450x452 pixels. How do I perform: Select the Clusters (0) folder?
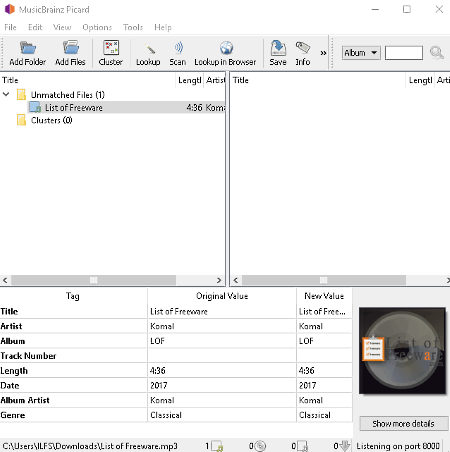51,120
